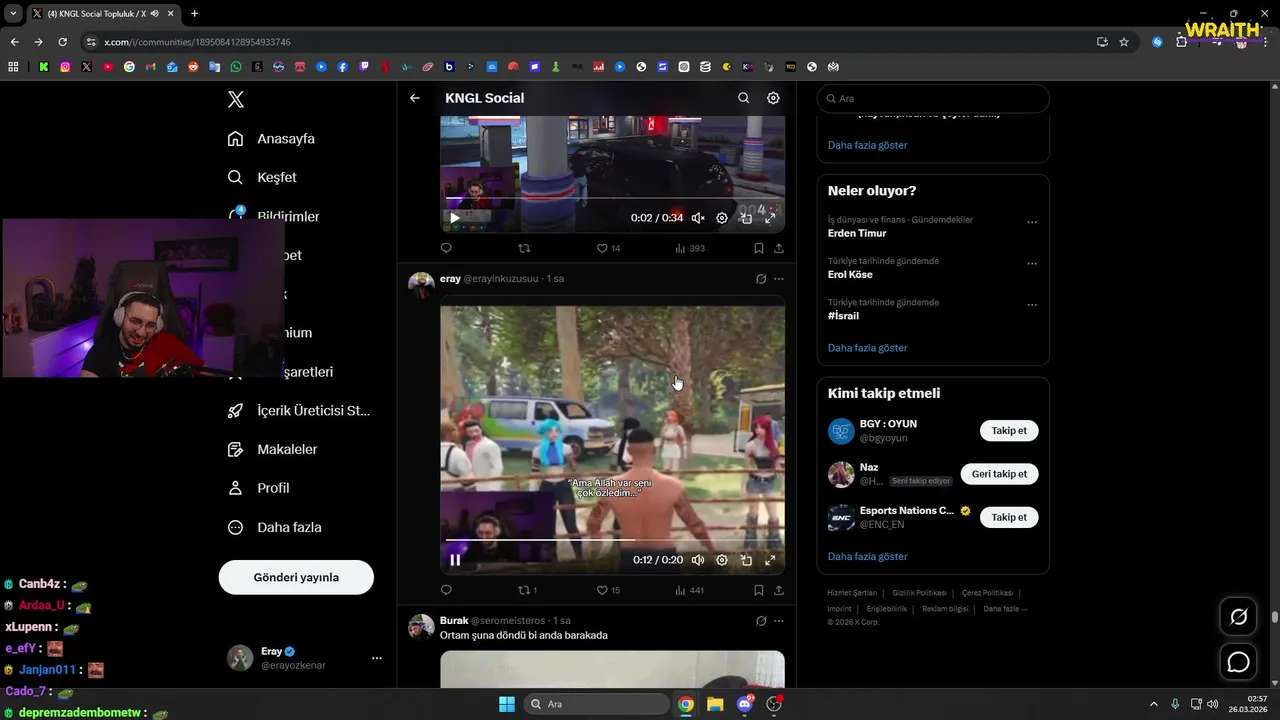Like the post with 15 likes
The height and width of the screenshot is (720, 1280).
608,590
